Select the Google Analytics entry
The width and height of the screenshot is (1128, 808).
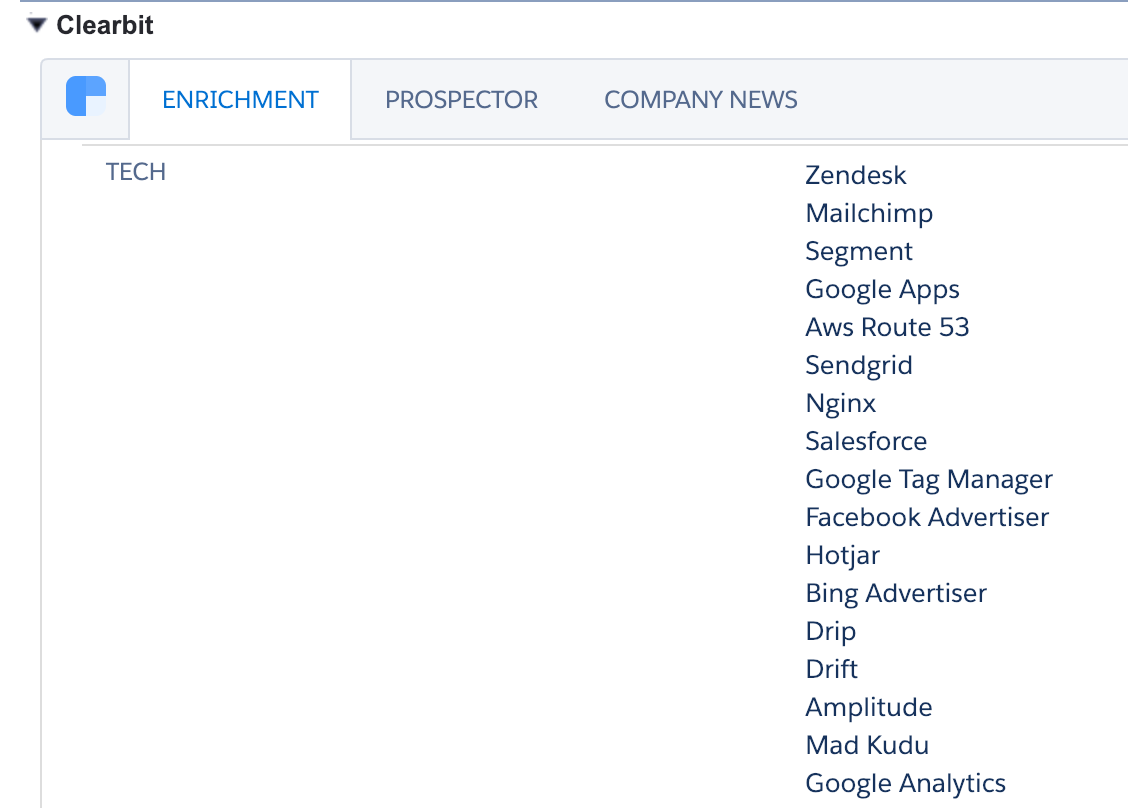[x=905, y=784]
